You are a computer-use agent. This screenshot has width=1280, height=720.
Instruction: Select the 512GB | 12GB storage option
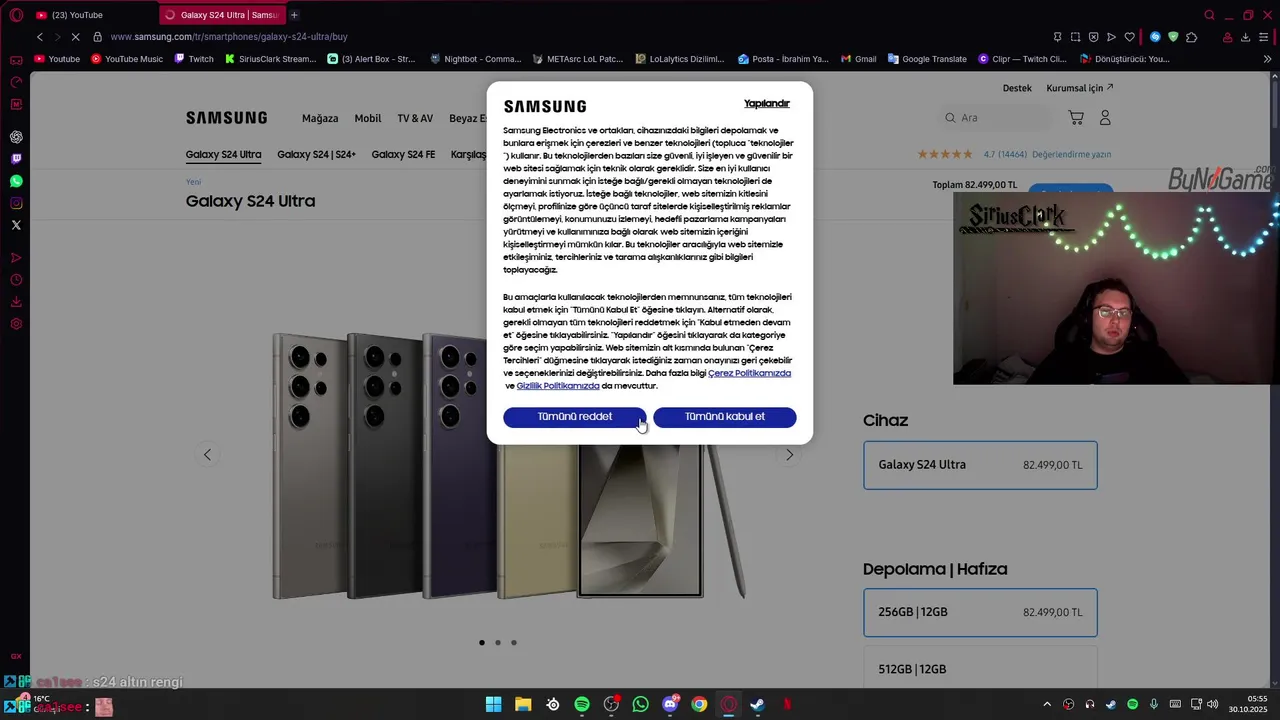pos(980,668)
